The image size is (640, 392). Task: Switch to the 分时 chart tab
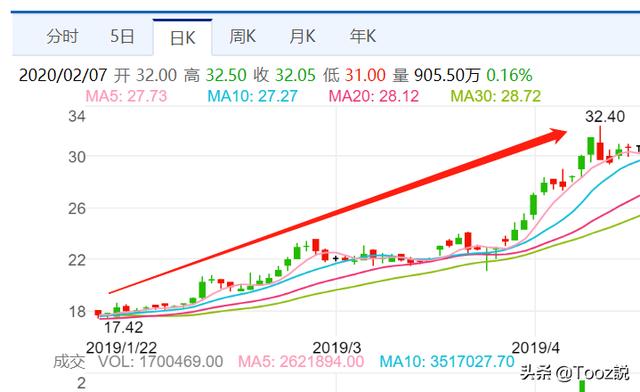(62, 37)
